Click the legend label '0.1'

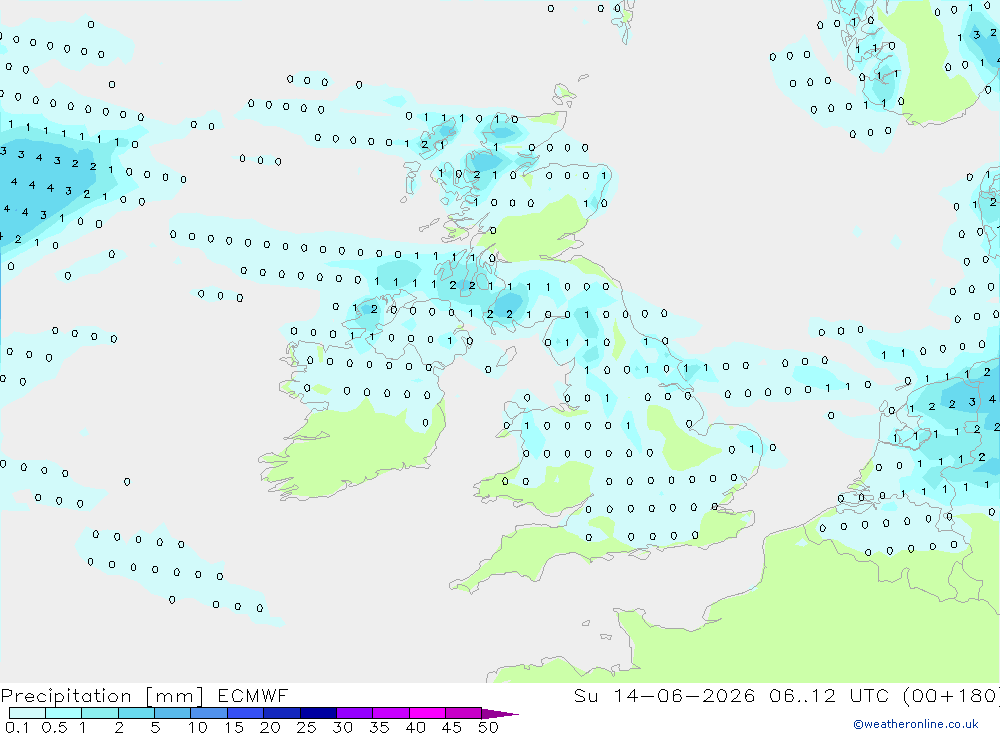point(17,727)
